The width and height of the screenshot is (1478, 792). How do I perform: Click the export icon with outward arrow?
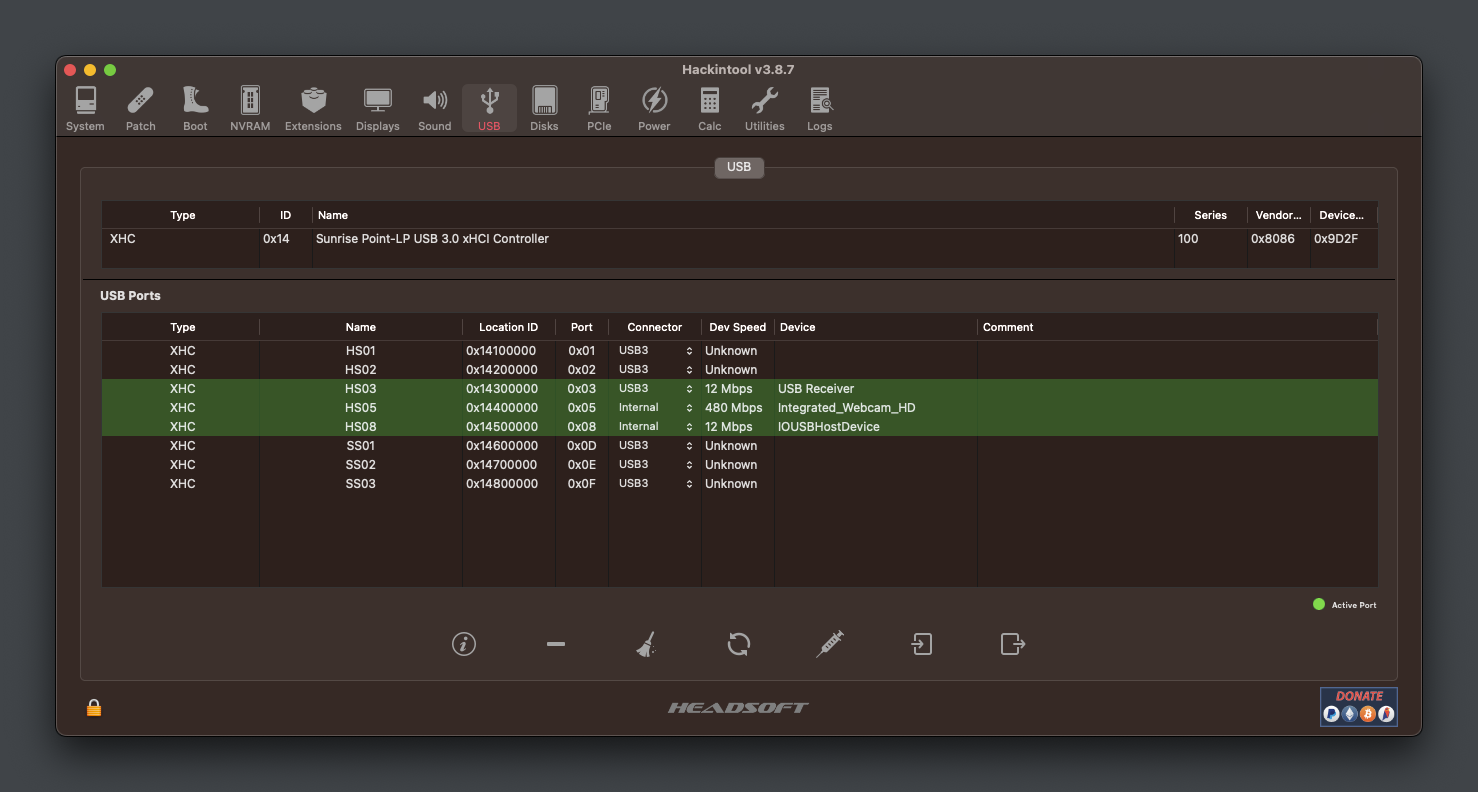pyautogui.click(x=1013, y=644)
